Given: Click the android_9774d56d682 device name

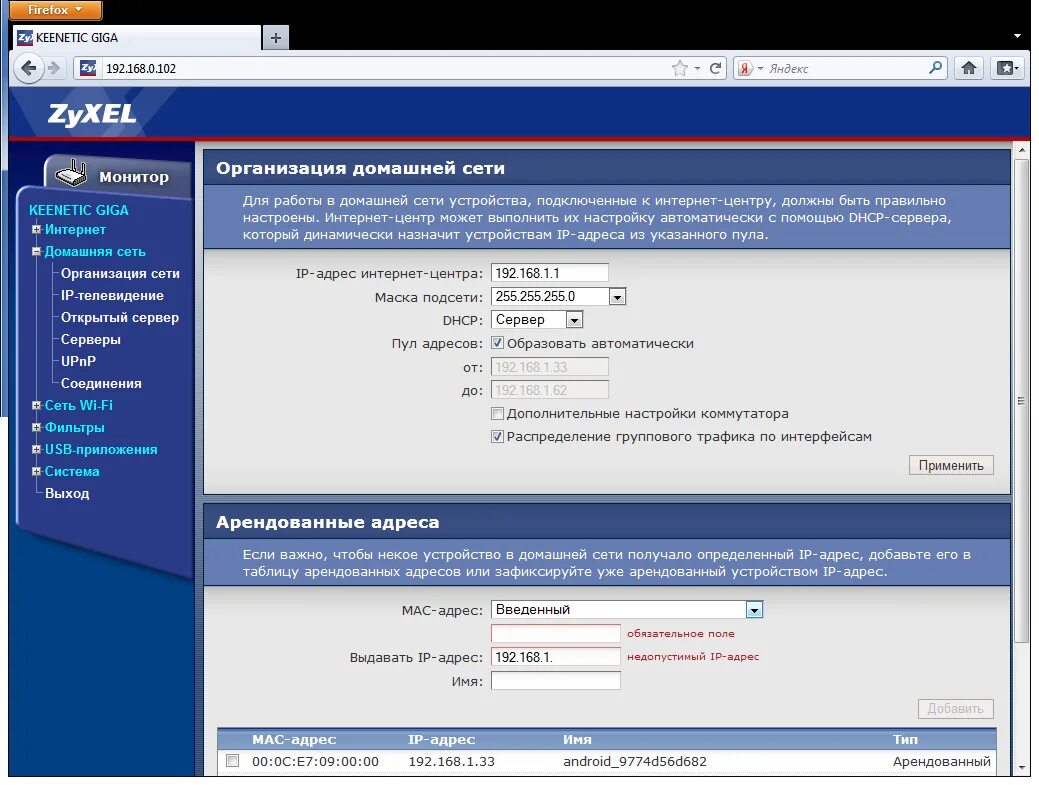Looking at the screenshot, I should [x=635, y=762].
